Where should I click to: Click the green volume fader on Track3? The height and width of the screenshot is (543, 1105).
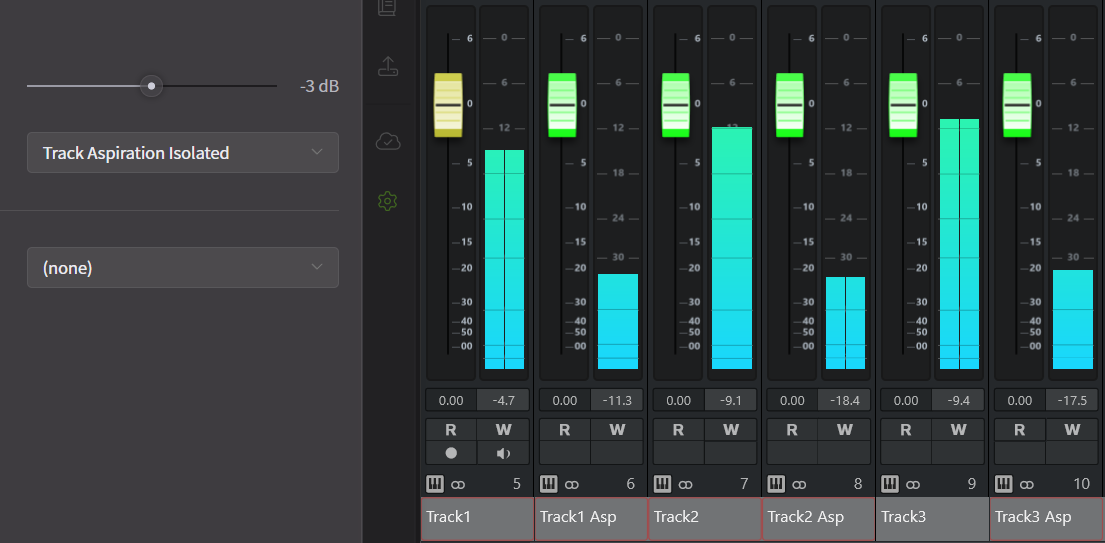[x=903, y=105]
